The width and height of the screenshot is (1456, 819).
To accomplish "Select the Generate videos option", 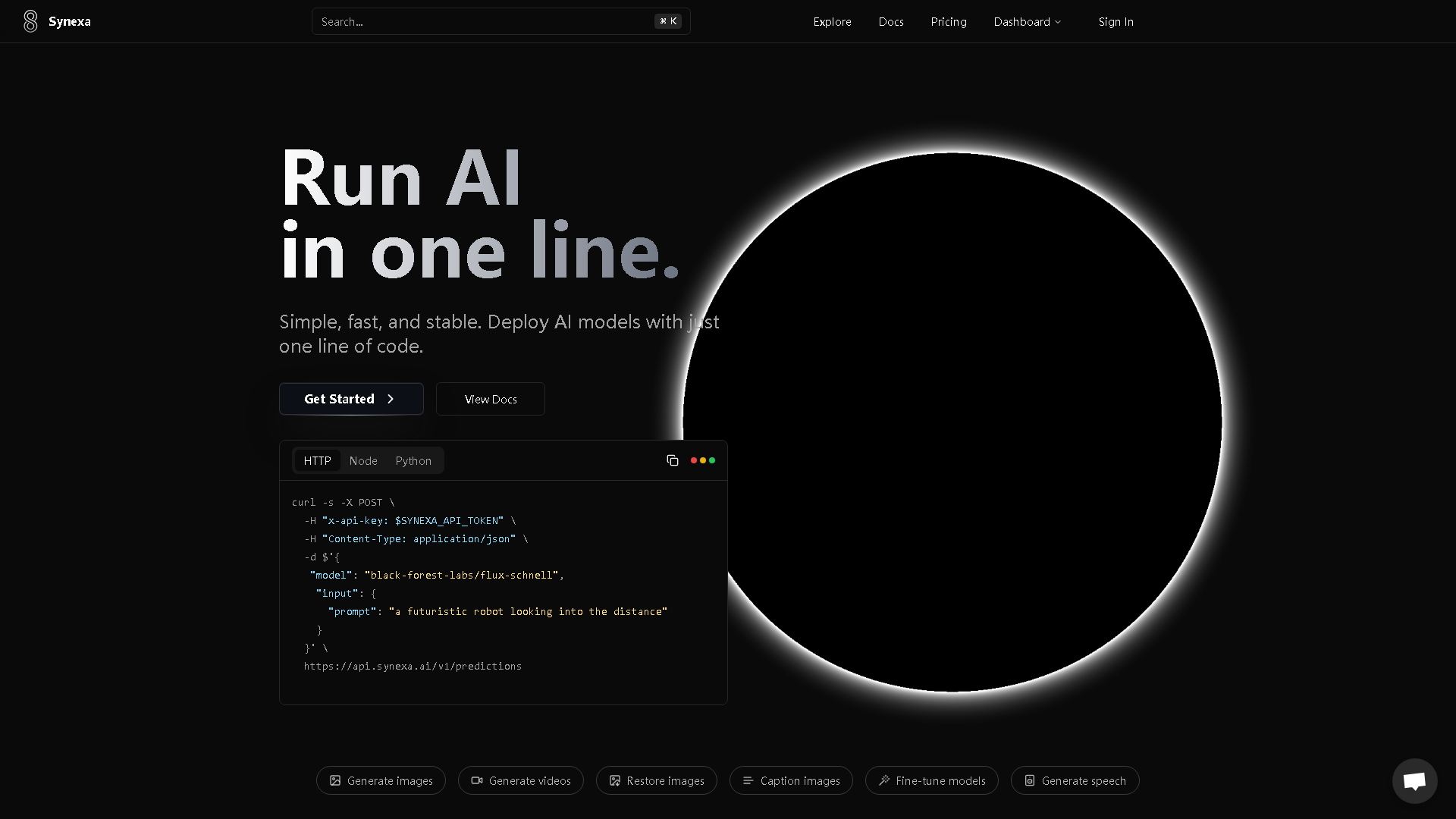I will (521, 780).
